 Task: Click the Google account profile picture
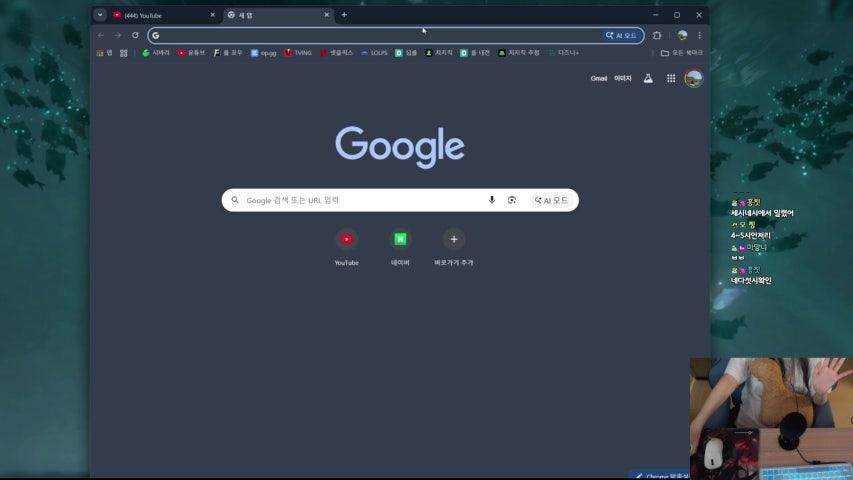point(694,78)
